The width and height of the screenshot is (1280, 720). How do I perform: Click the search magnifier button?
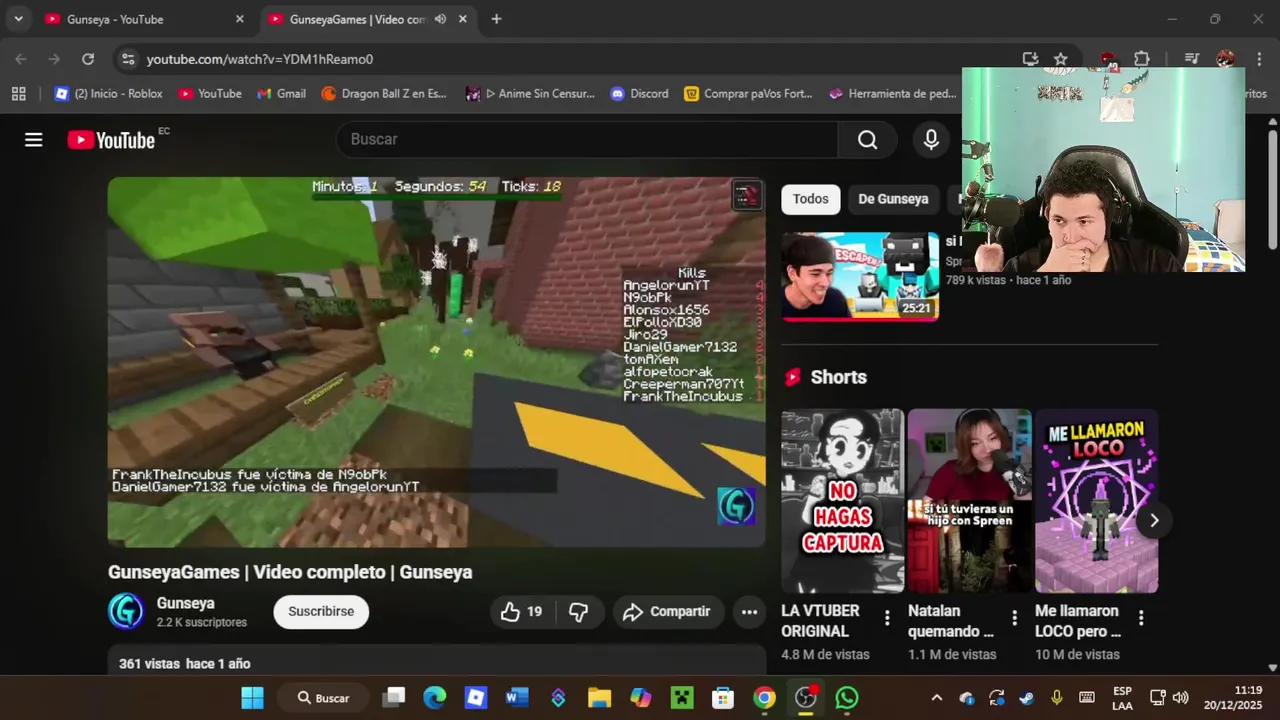pyautogui.click(x=867, y=140)
